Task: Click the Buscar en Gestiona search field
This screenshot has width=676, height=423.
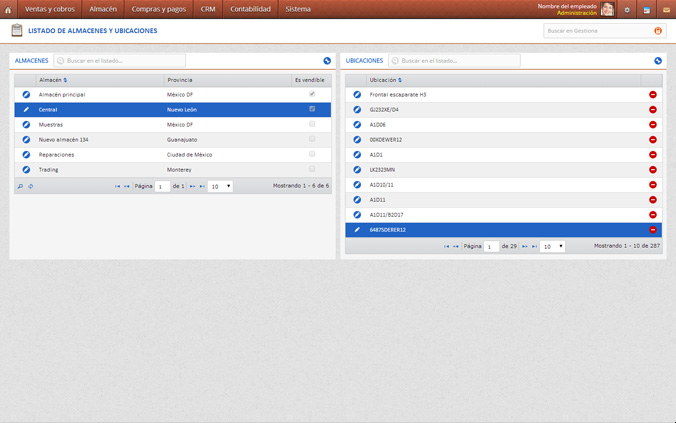Action: pyautogui.click(x=597, y=31)
